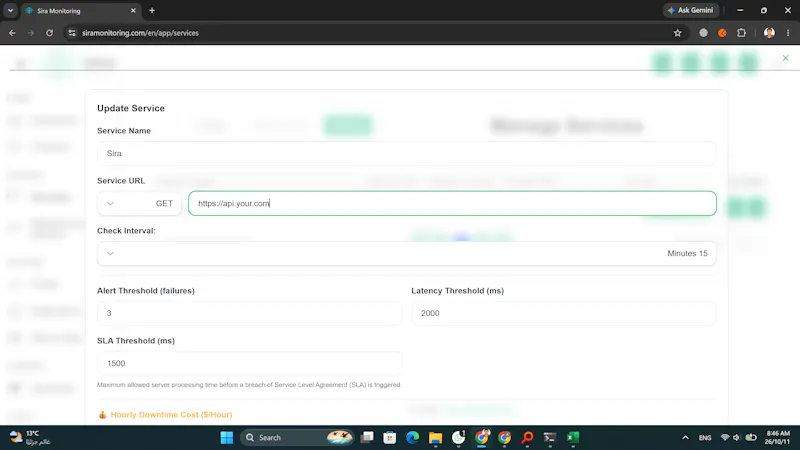800x450 pixels.
Task: Open the Wi-Fi network settings icon
Action: [x=724, y=437]
